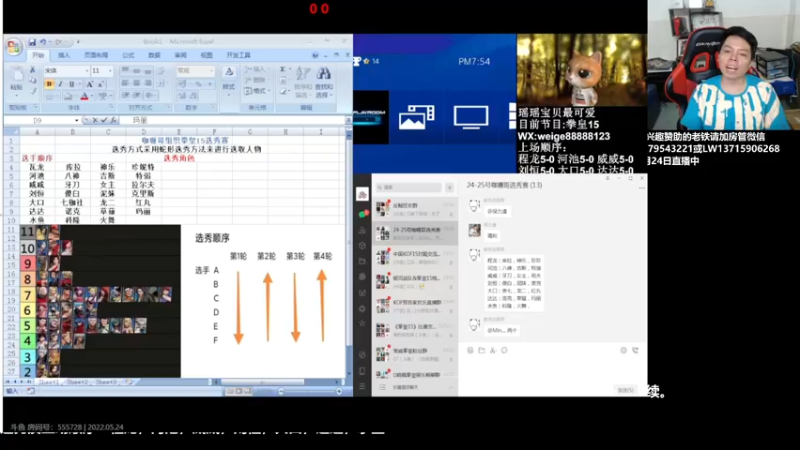This screenshot has width=800, height=450.
Task: Zoom in with Excel's plus button
Action: (x=339, y=391)
